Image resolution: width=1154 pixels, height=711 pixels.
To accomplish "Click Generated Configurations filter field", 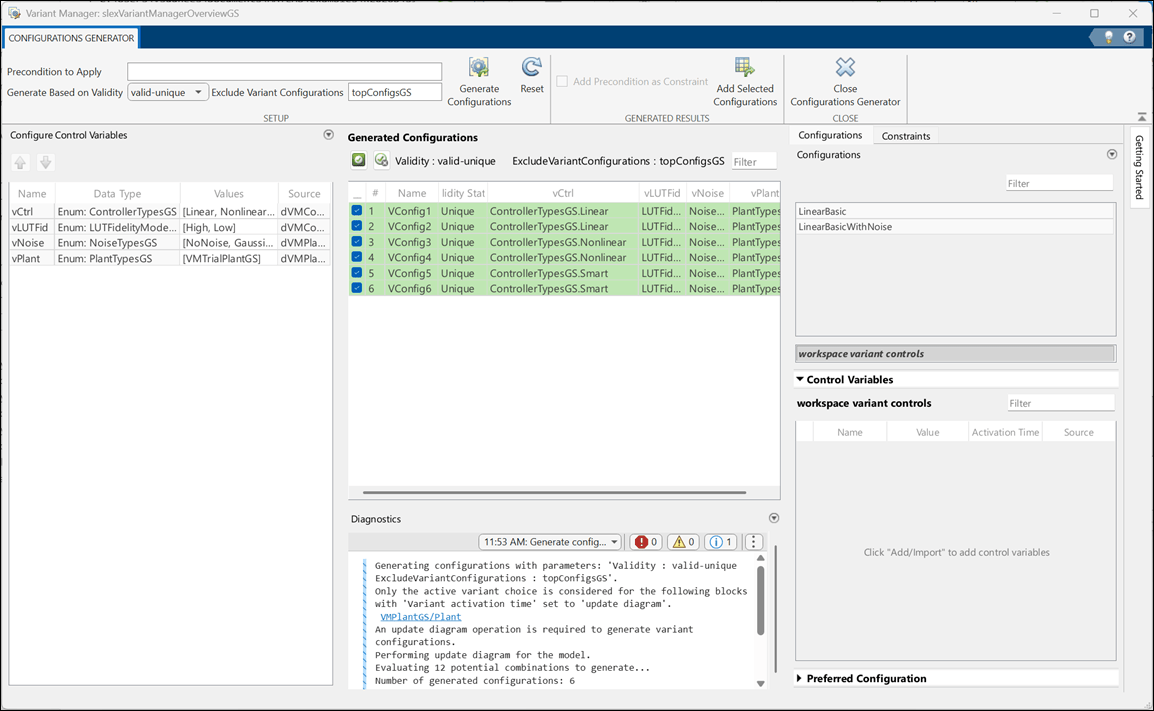I will click(754, 161).
